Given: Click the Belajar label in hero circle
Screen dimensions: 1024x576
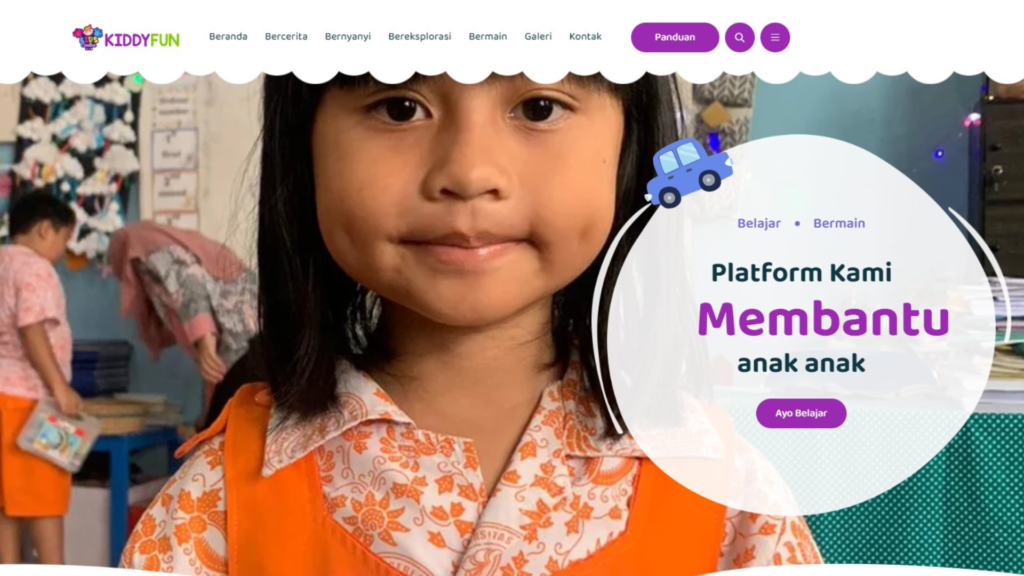Looking at the screenshot, I should click(x=759, y=223).
